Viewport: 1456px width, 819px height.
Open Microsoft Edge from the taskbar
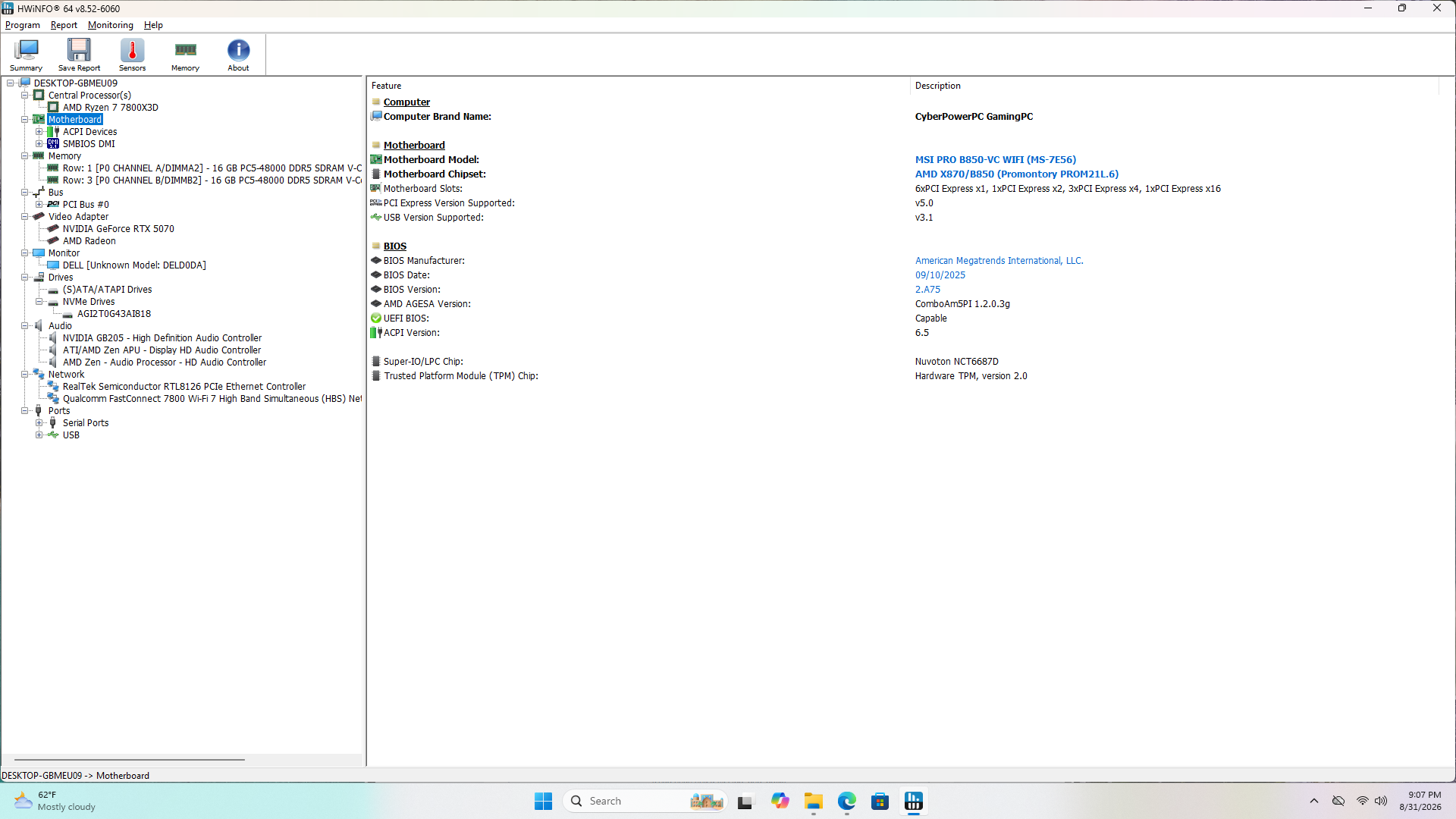[x=847, y=801]
